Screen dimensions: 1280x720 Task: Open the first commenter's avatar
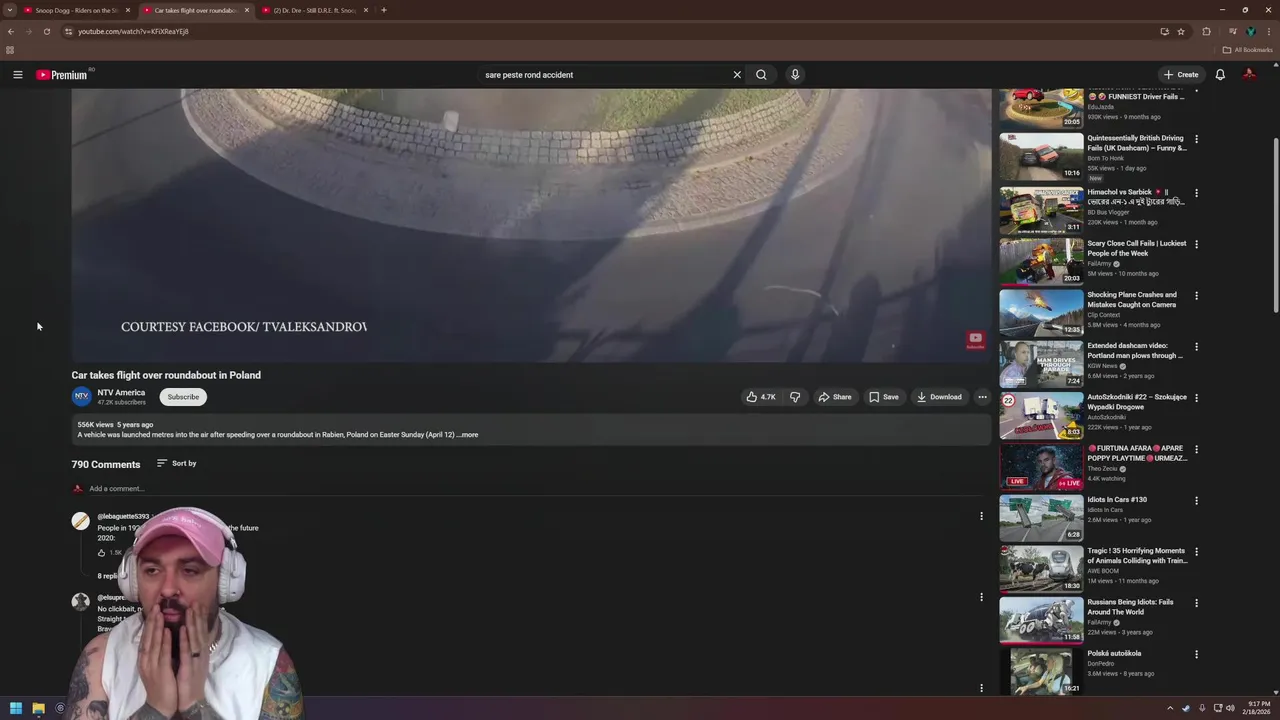pyautogui.click(x=81, y=521)
